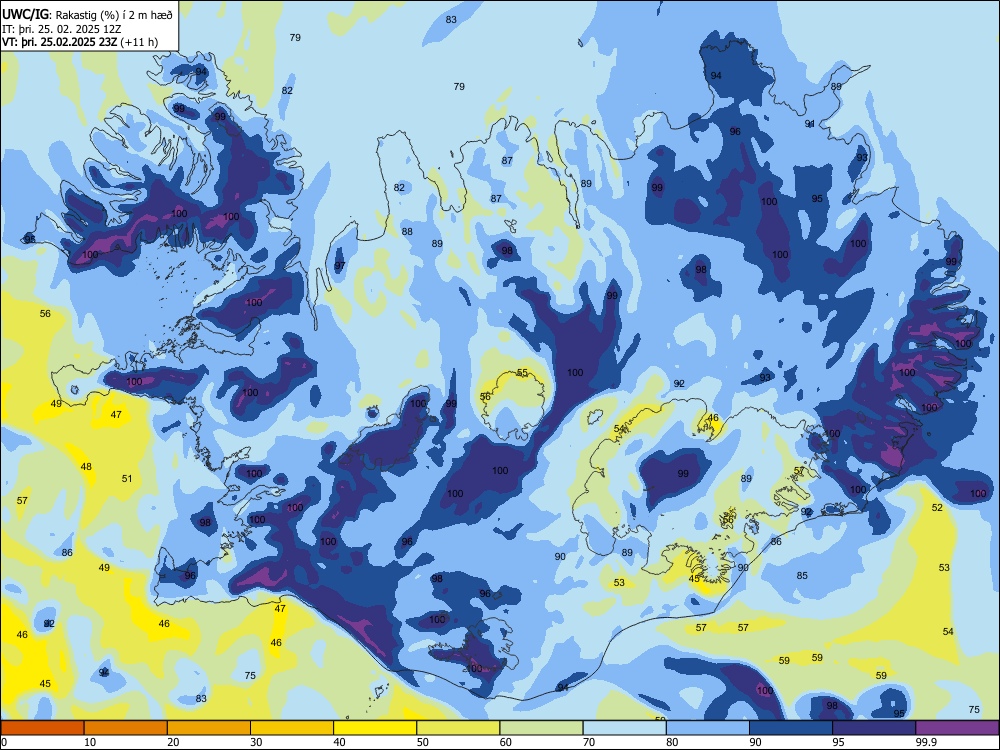Select the light orange 20–30 legend swatch
1000x750 pixels.
pyautogui.click(x=209, y=728)
